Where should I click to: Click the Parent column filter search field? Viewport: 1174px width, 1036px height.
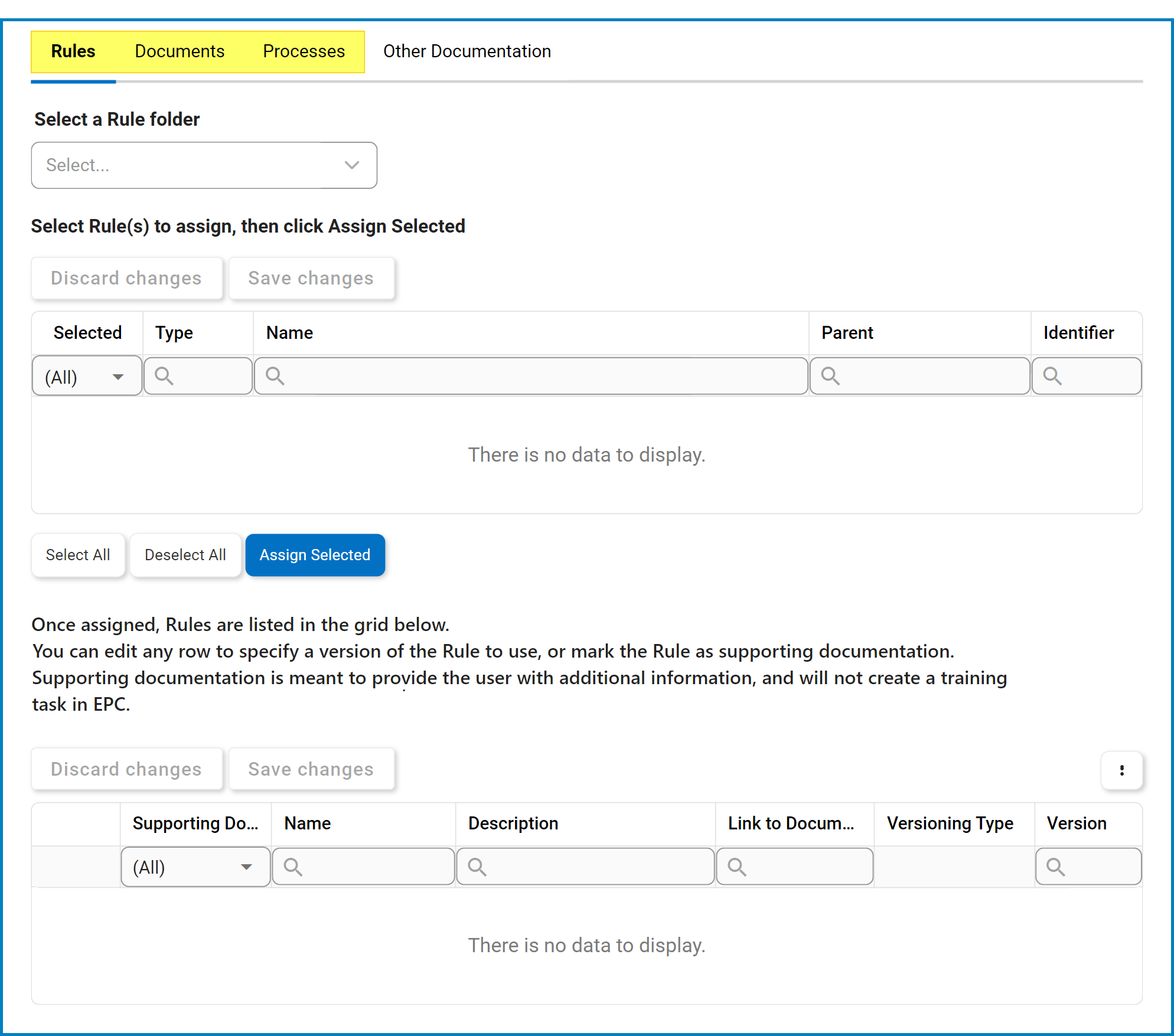click(x=920, y=376)
